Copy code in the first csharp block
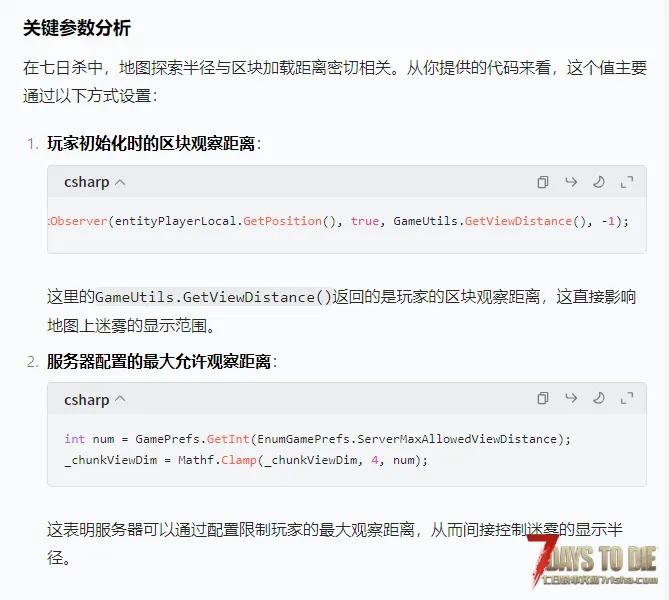 543,182
